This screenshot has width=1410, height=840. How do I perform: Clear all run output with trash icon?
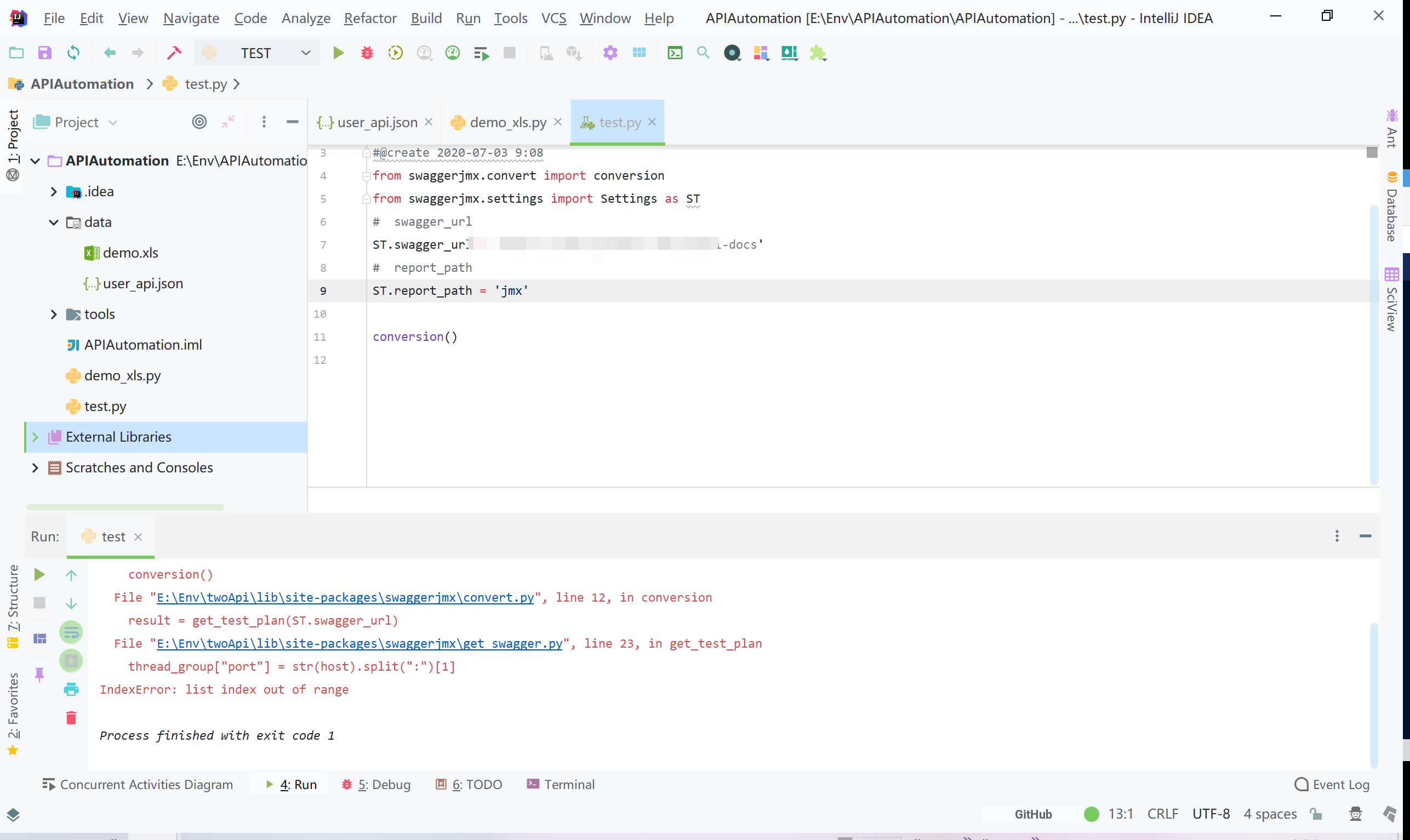click(71, 718)
